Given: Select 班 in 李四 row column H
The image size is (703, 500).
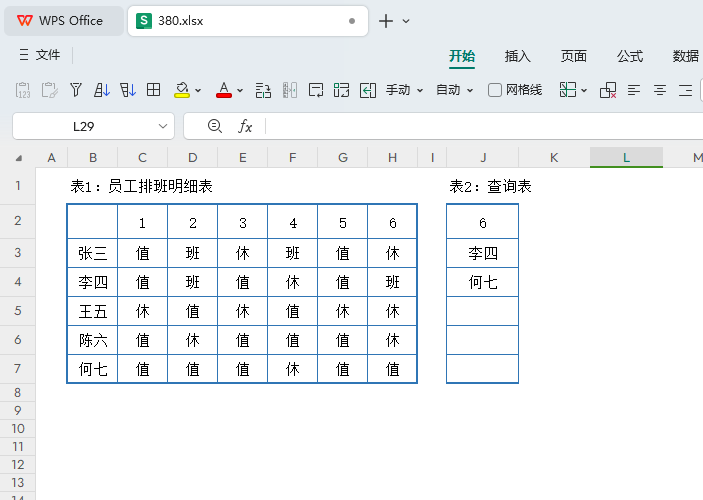Looking at the screenshot, I should point(392,282).
